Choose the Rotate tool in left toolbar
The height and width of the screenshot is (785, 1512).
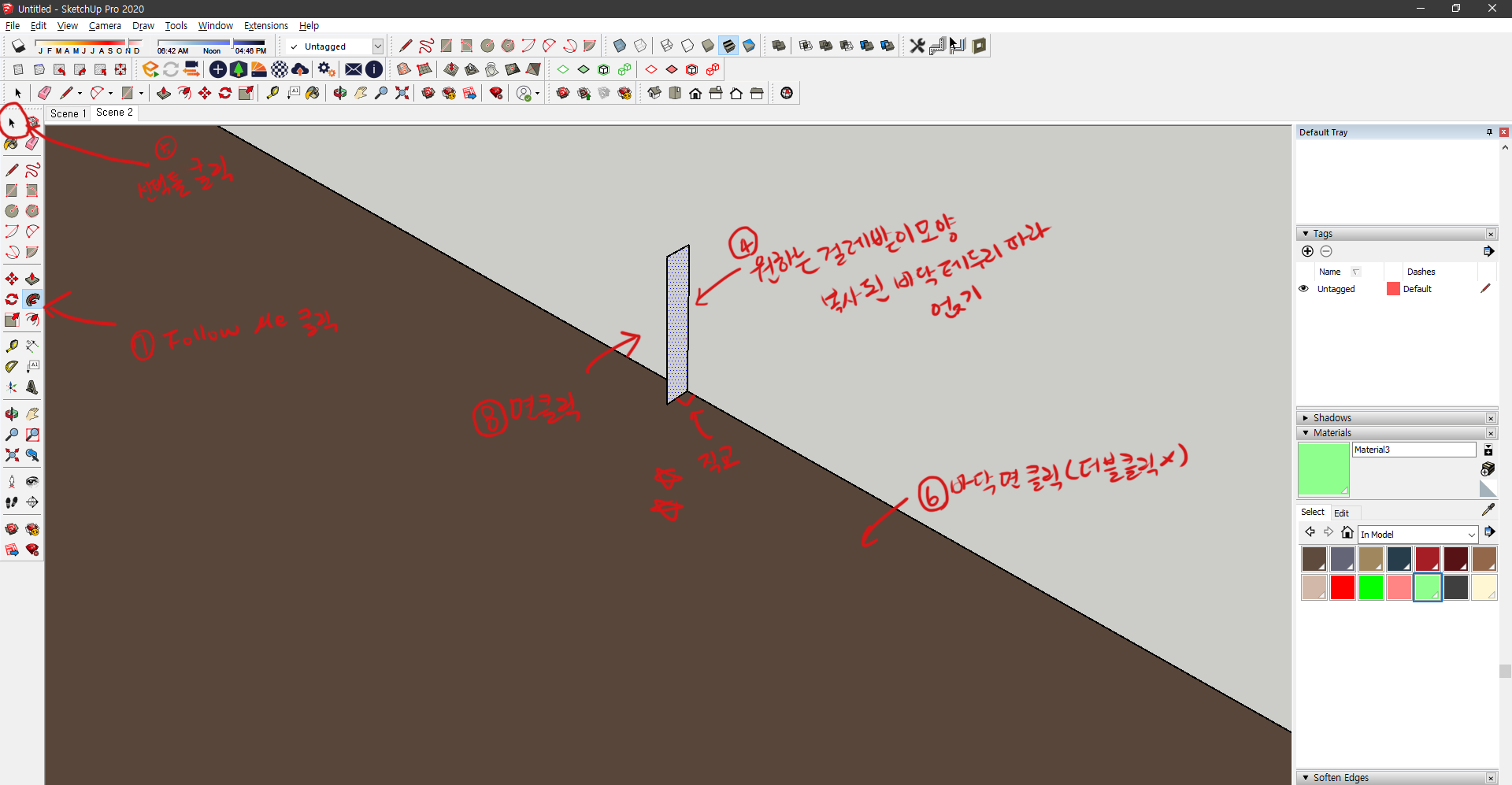[12, 300]
